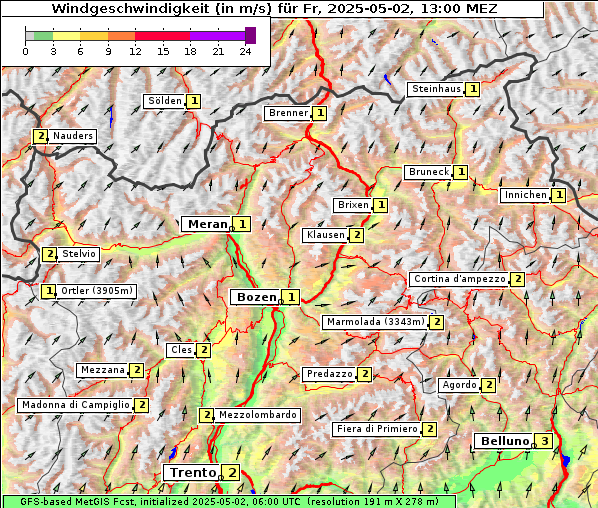Click the green legend color segment

(x=43, y=36)
